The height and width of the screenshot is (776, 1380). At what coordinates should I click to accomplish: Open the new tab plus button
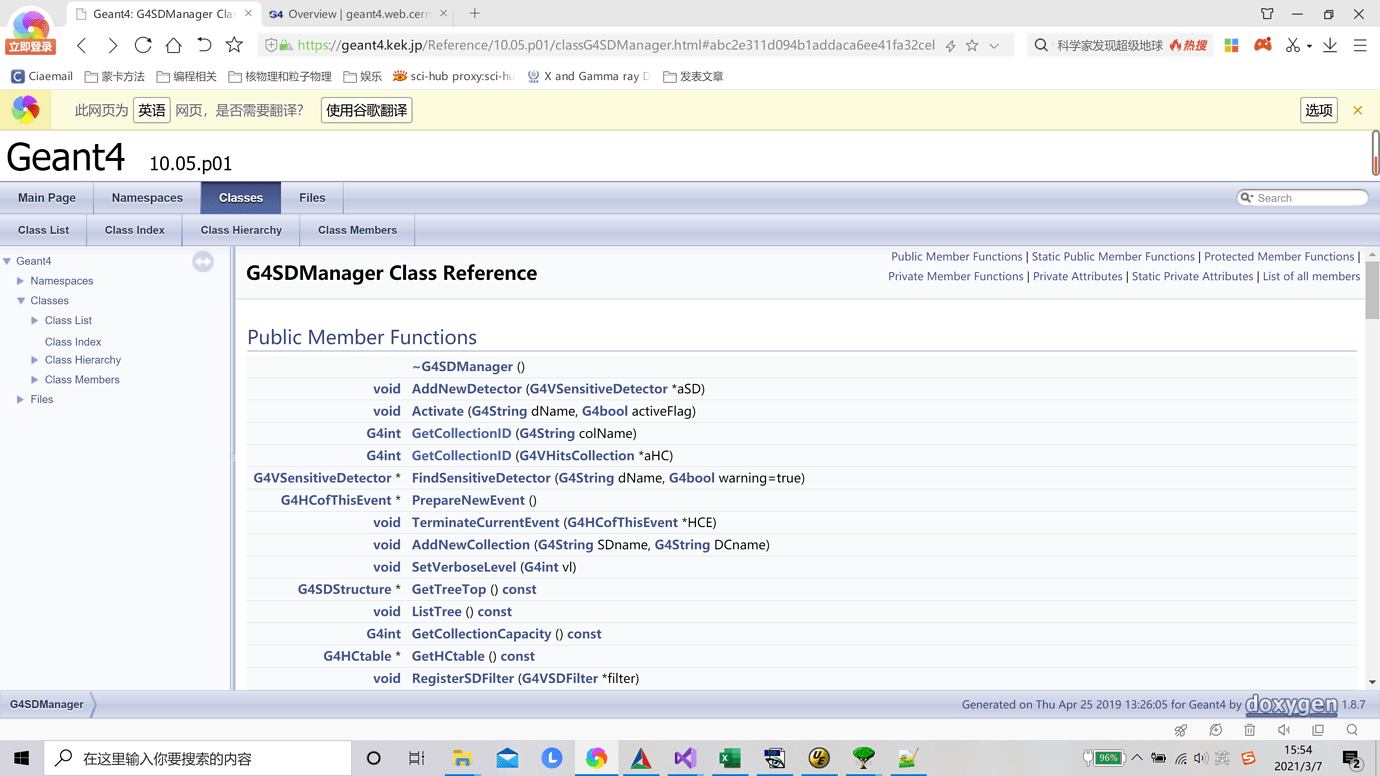click(x=475, y=14)
